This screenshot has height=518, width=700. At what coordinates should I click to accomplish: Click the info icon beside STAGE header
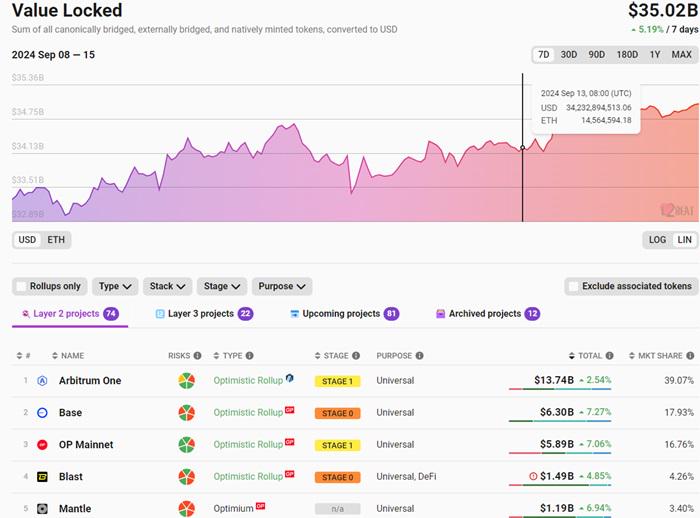point(356,356)
